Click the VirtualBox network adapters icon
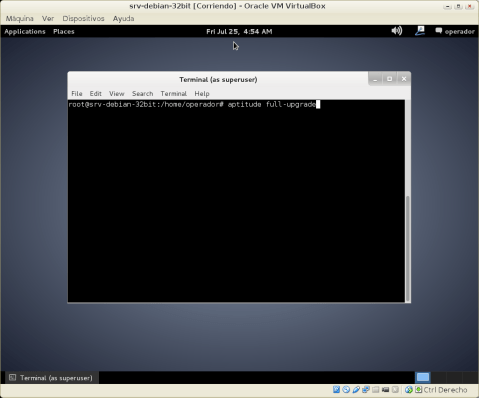Screen dimensions: 479x398 click(x=366, y=390)
